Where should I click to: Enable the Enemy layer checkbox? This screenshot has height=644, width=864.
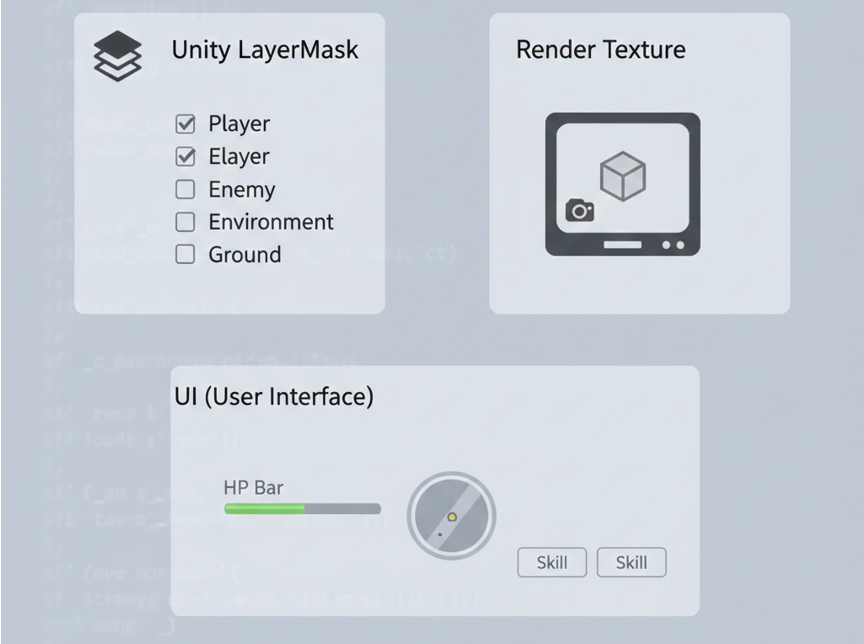(x=185, y=190)
